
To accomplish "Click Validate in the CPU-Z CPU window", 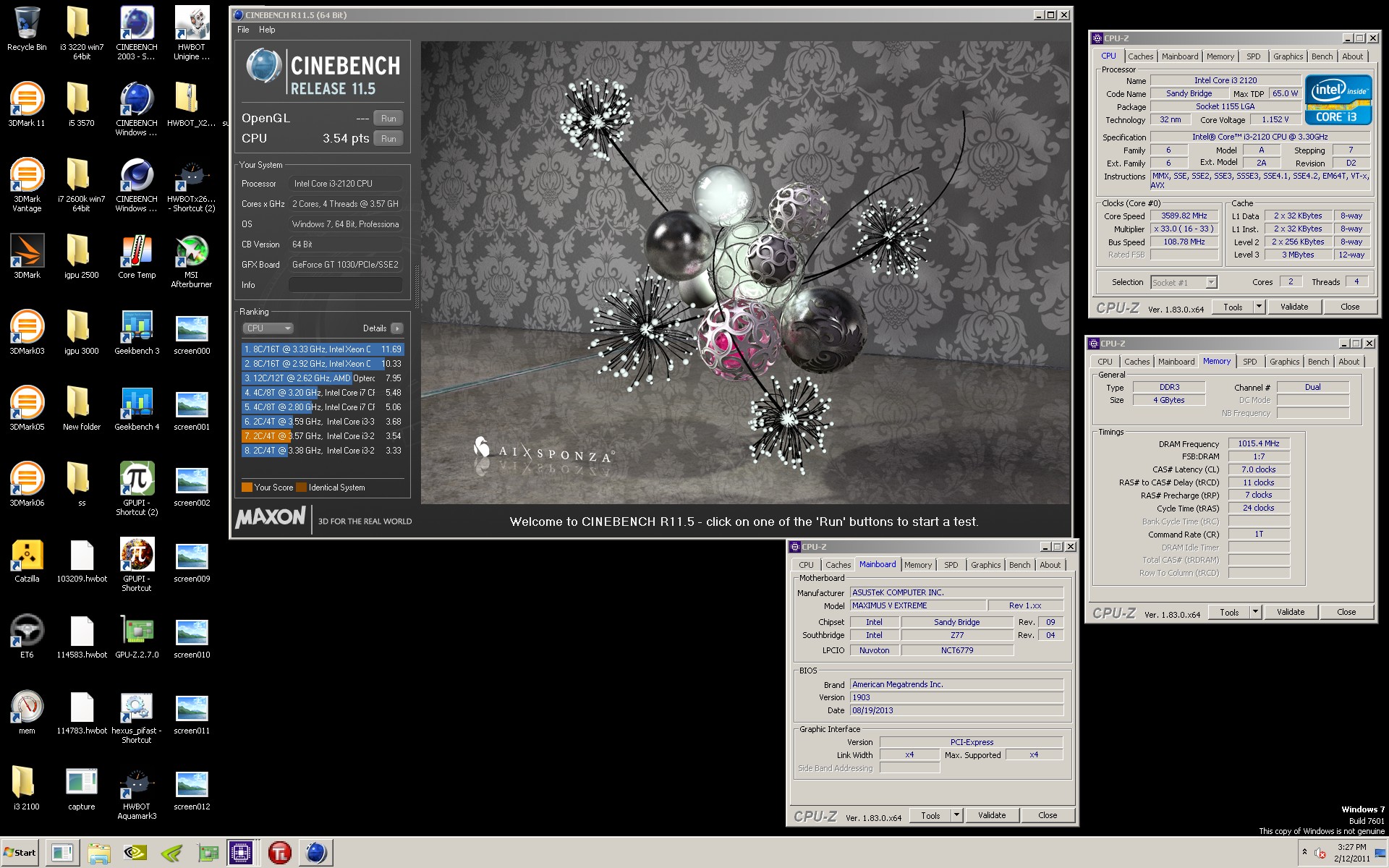I will (x=1294, y=307).
